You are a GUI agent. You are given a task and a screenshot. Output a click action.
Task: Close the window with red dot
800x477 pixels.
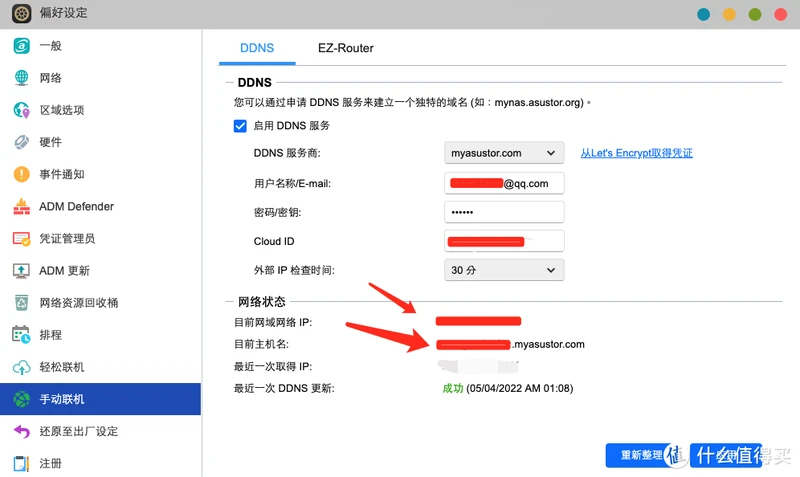pos(780,14)
